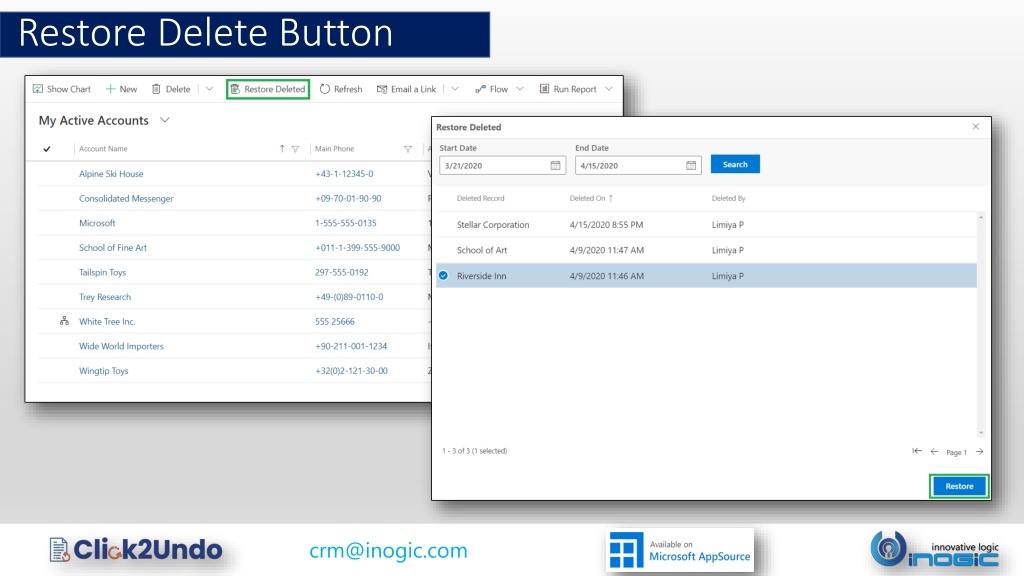The height and width of the screenshot is (576, 1024).
Task: Open the Account Name column filter
Action: point(295,149)
